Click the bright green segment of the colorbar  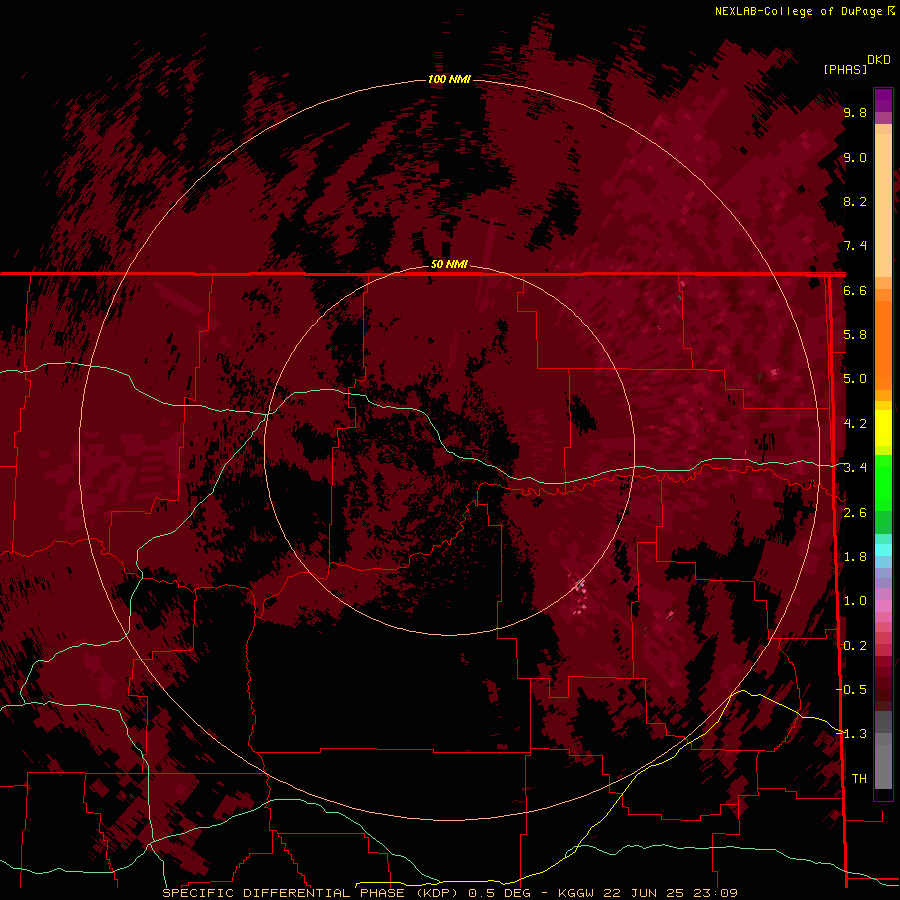(883, 482)
